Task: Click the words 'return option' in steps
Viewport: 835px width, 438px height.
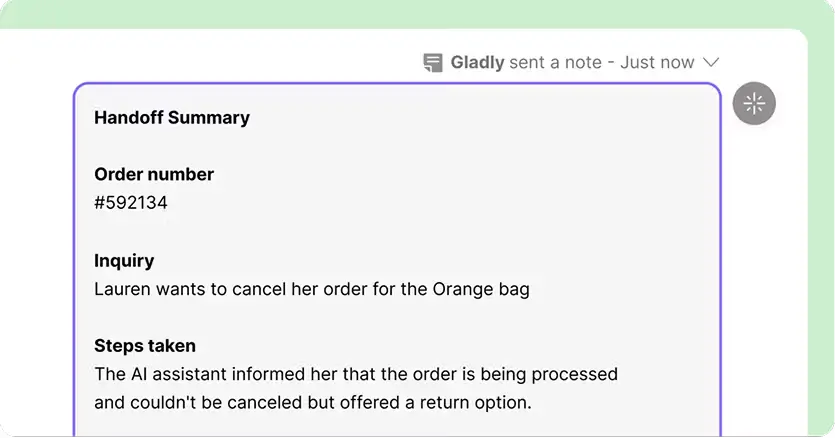Action: pos(476,402)
